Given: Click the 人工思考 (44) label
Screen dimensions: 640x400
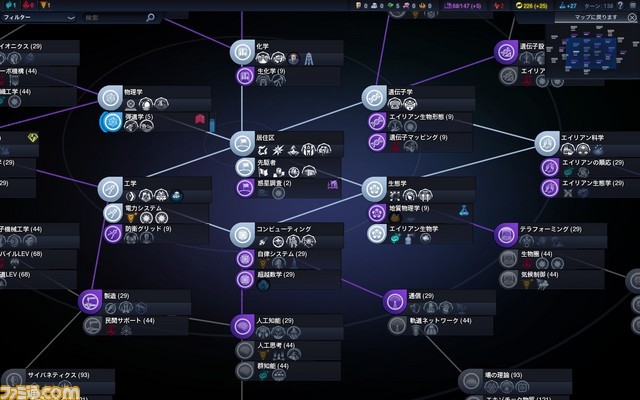Looking at the screenshot, I should pyautogui.click(x=276, y=345).
